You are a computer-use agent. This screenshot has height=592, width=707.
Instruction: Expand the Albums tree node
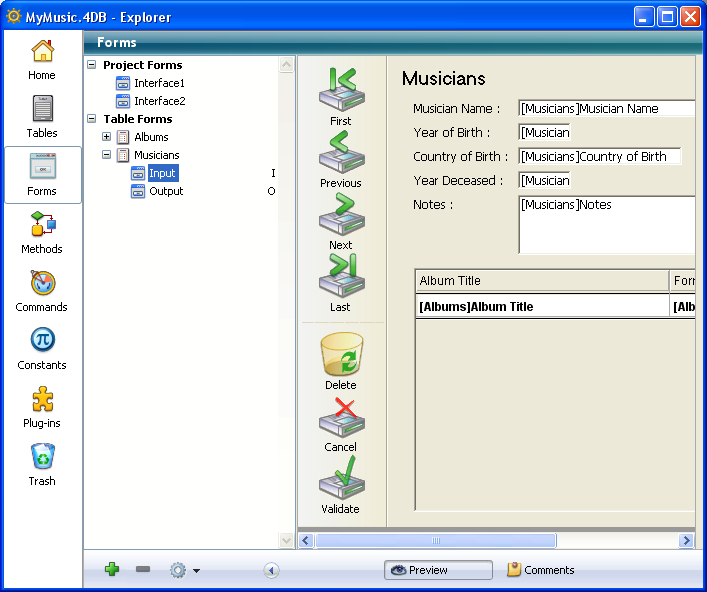[x=107, y=137]
